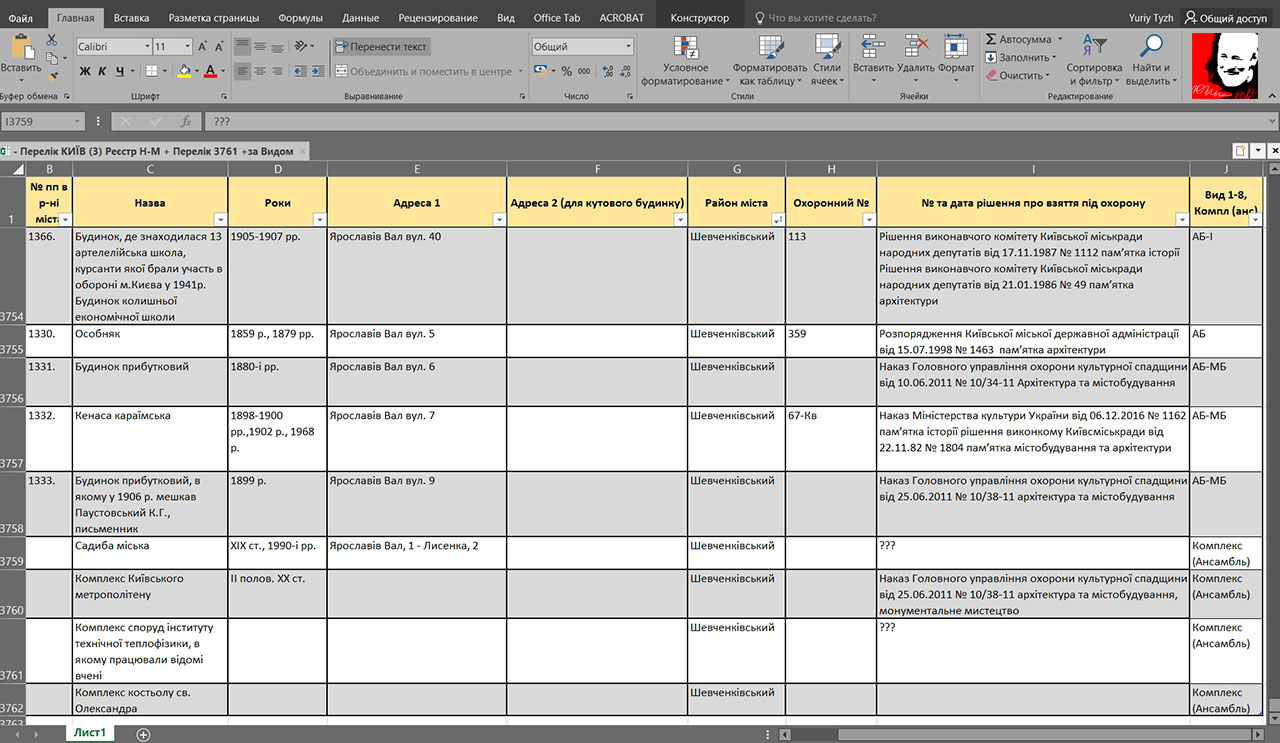The height and width of the screenshot is (743, 1280).
Task: Toggle Wrap Text (Перенести текст)
Action: 381,47
